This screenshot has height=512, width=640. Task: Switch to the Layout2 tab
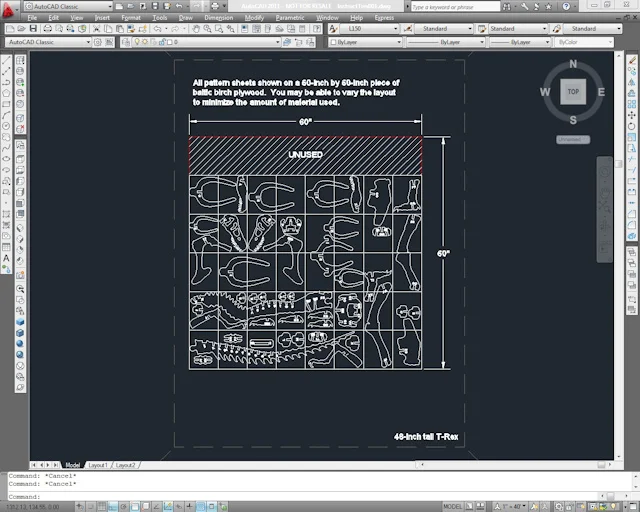pos(125,465)
